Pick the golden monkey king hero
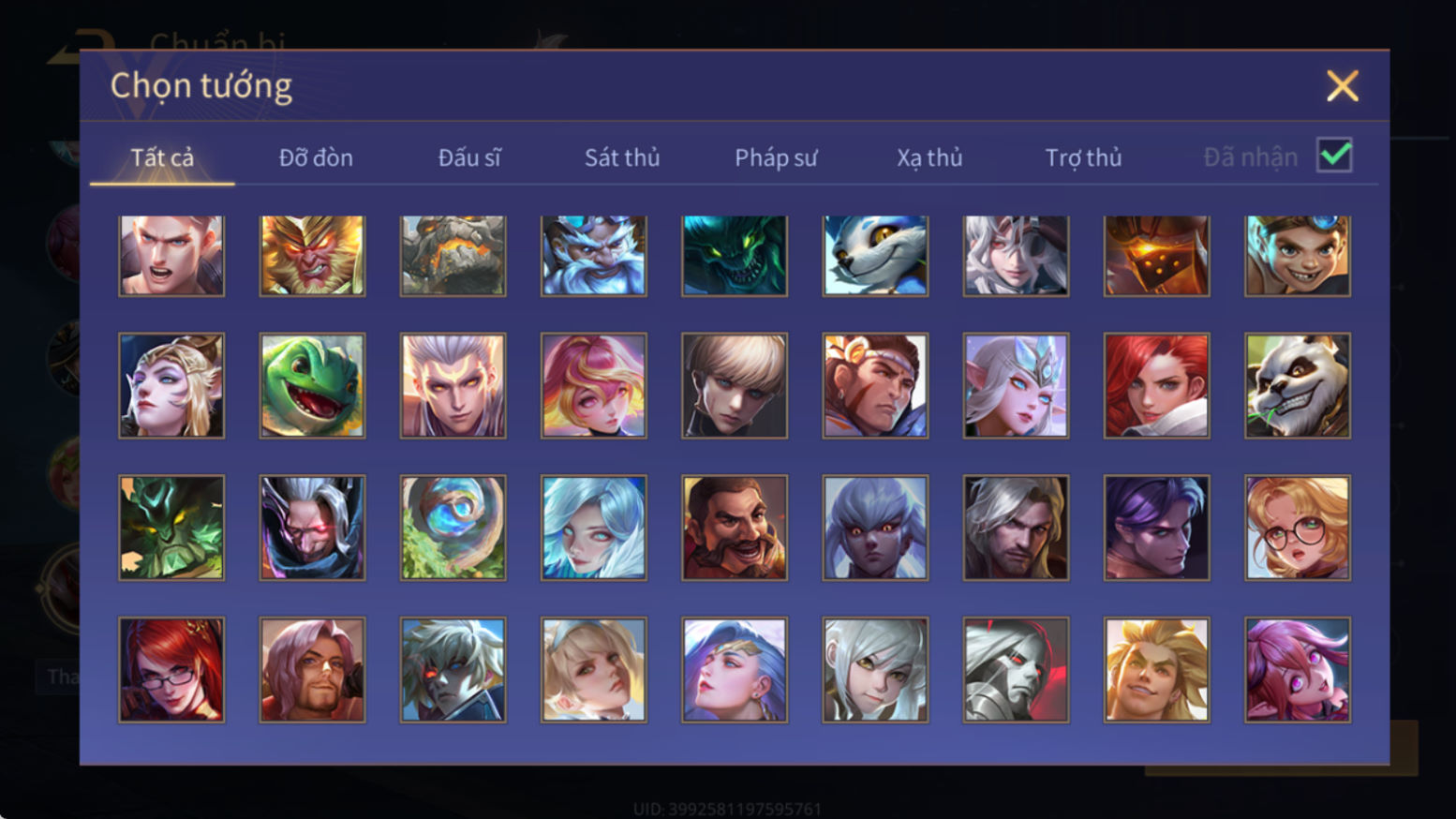 [x=312, y=256]
